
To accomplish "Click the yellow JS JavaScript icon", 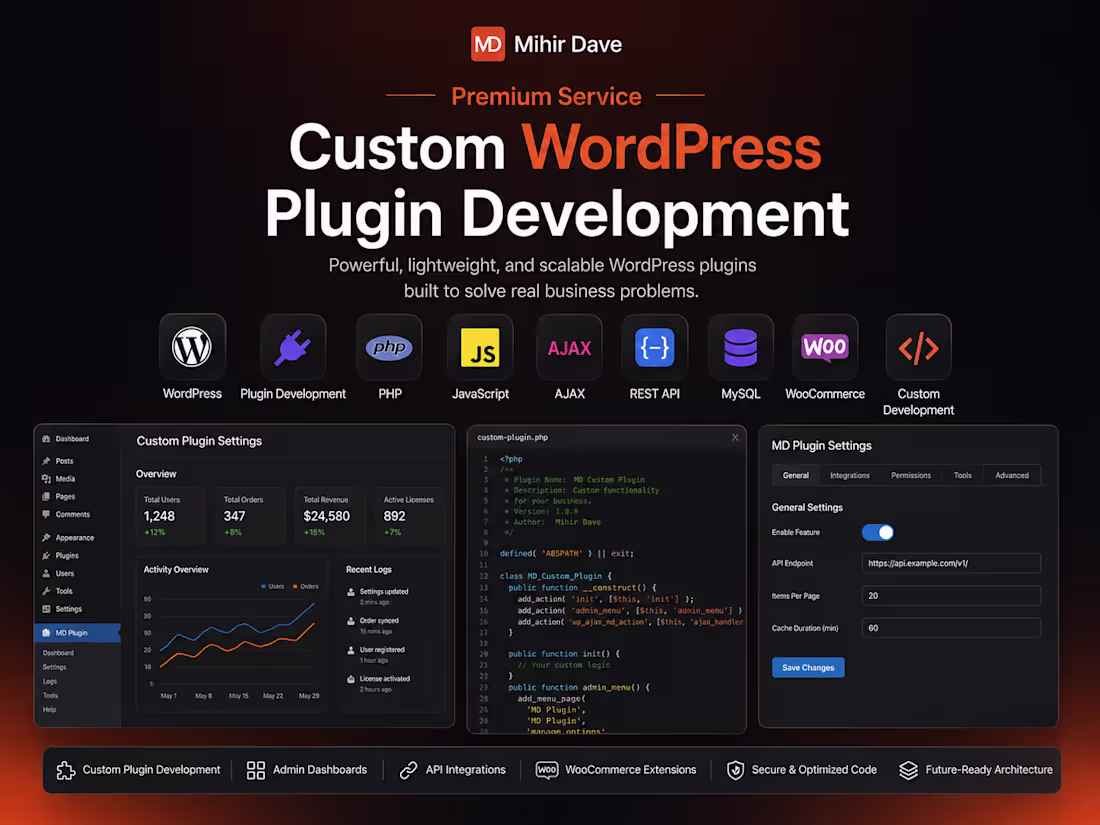I will (480, 347).
